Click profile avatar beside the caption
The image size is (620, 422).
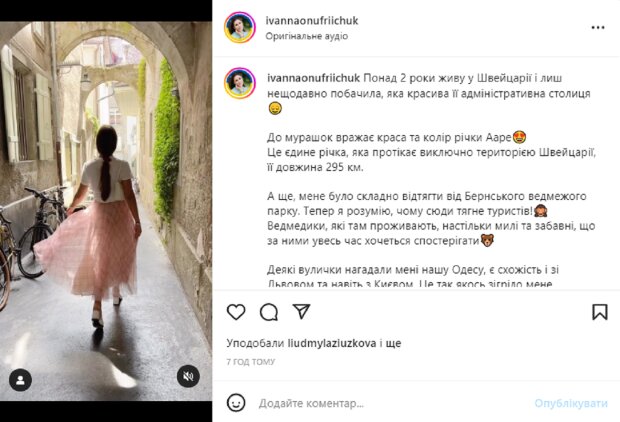240,83
